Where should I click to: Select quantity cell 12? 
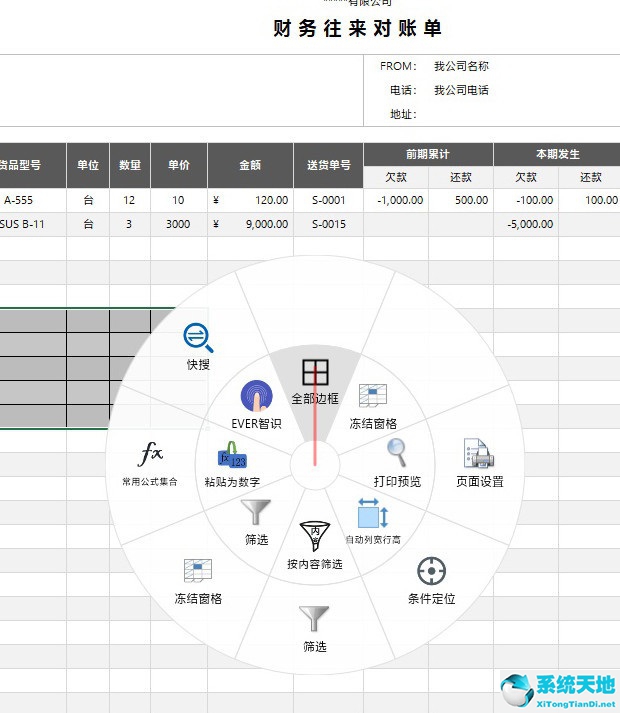[x=130, y=200]
